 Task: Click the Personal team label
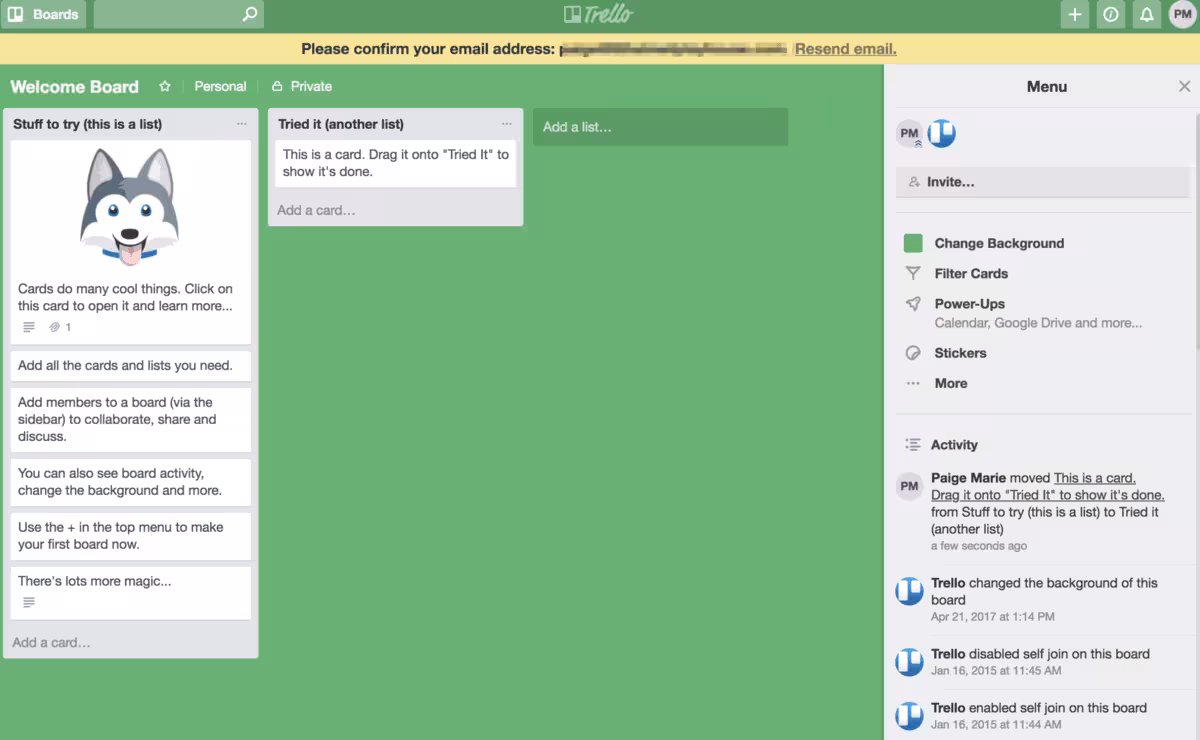point(220,86)
